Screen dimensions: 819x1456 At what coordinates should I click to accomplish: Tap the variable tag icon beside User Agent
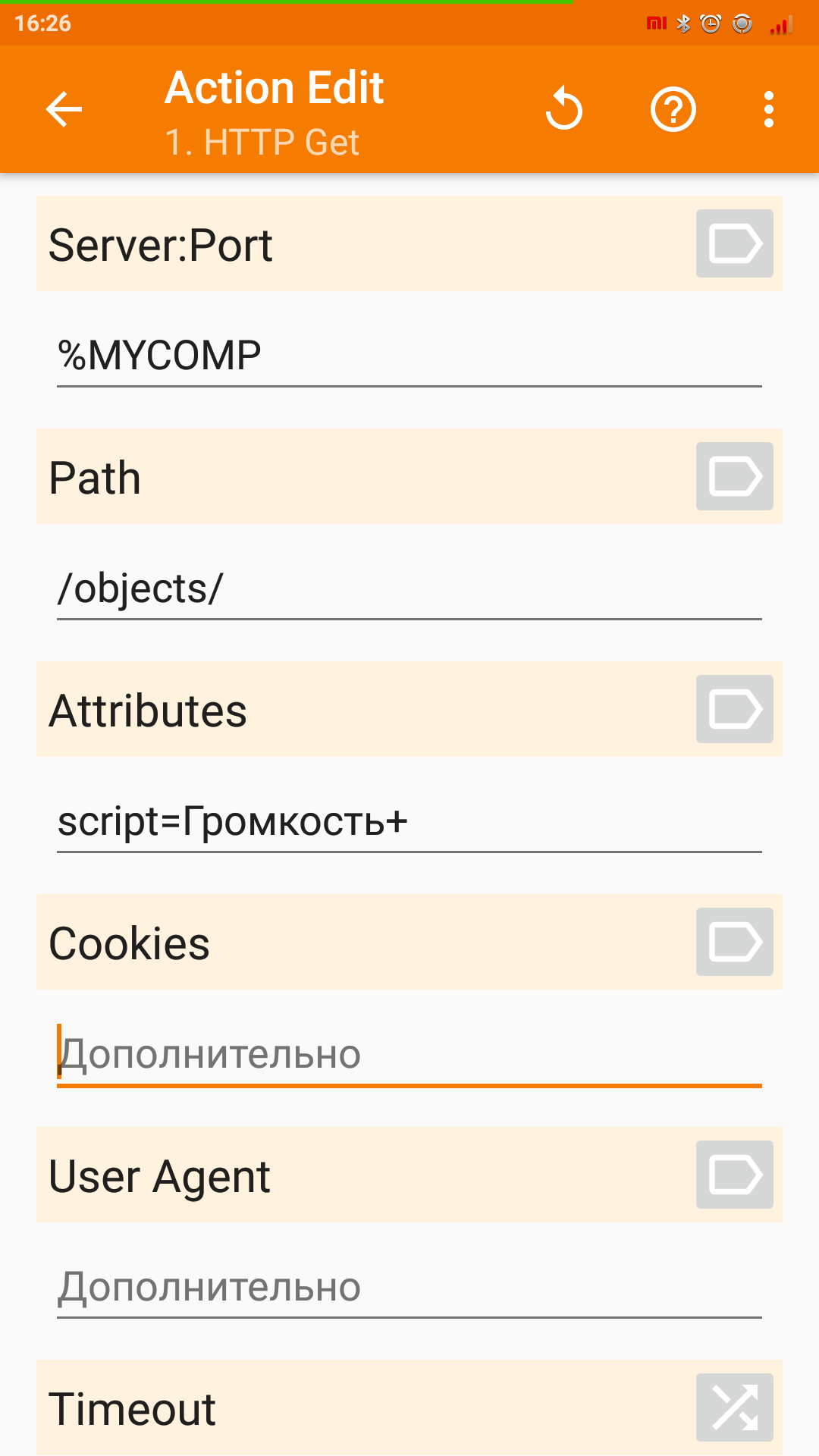click(x=733, y=1175)
